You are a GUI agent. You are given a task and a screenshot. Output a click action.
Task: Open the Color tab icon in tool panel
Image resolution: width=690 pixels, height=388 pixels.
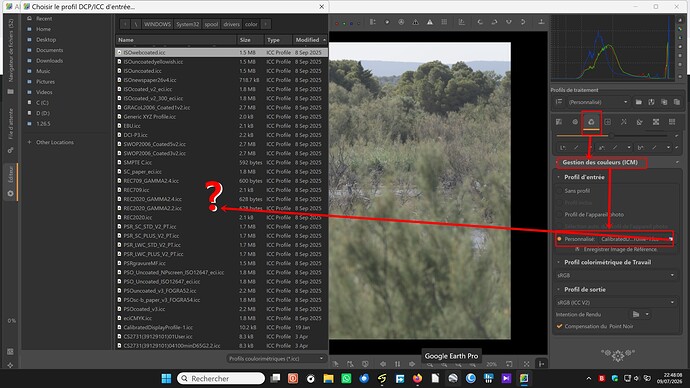point(591,122)
